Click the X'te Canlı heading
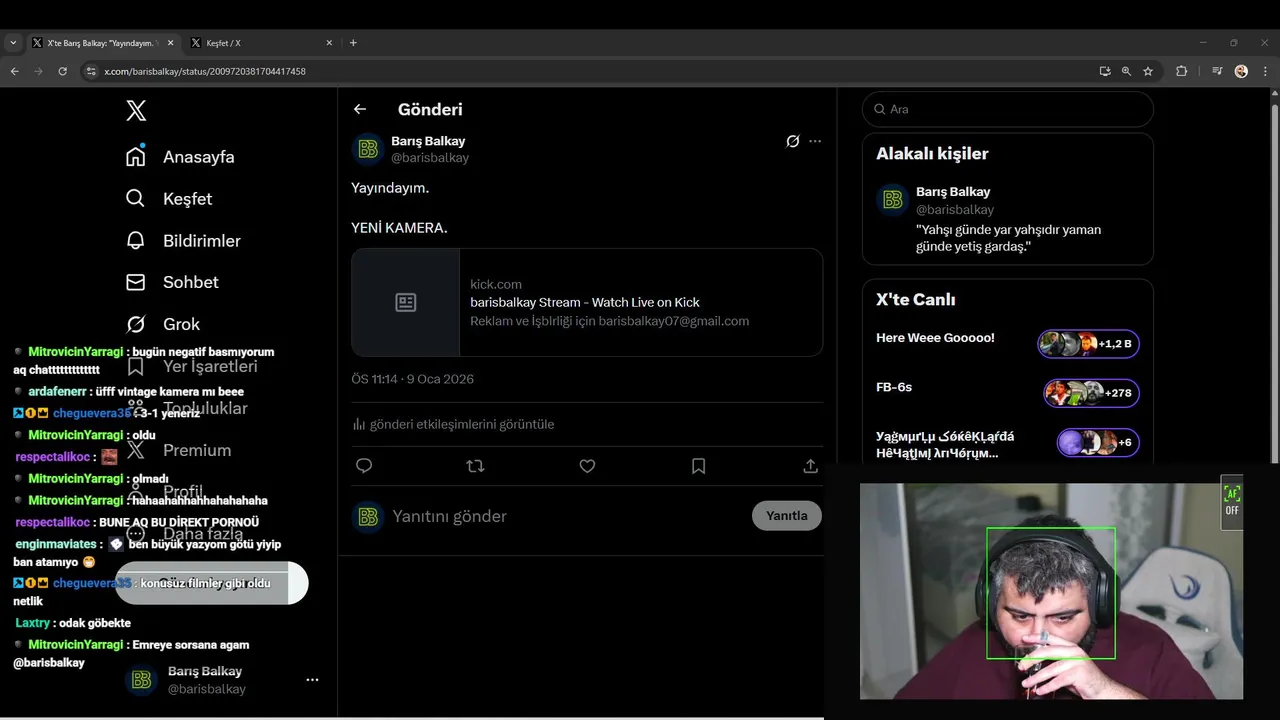The image size is (1280, 720). tap(915, 299)
